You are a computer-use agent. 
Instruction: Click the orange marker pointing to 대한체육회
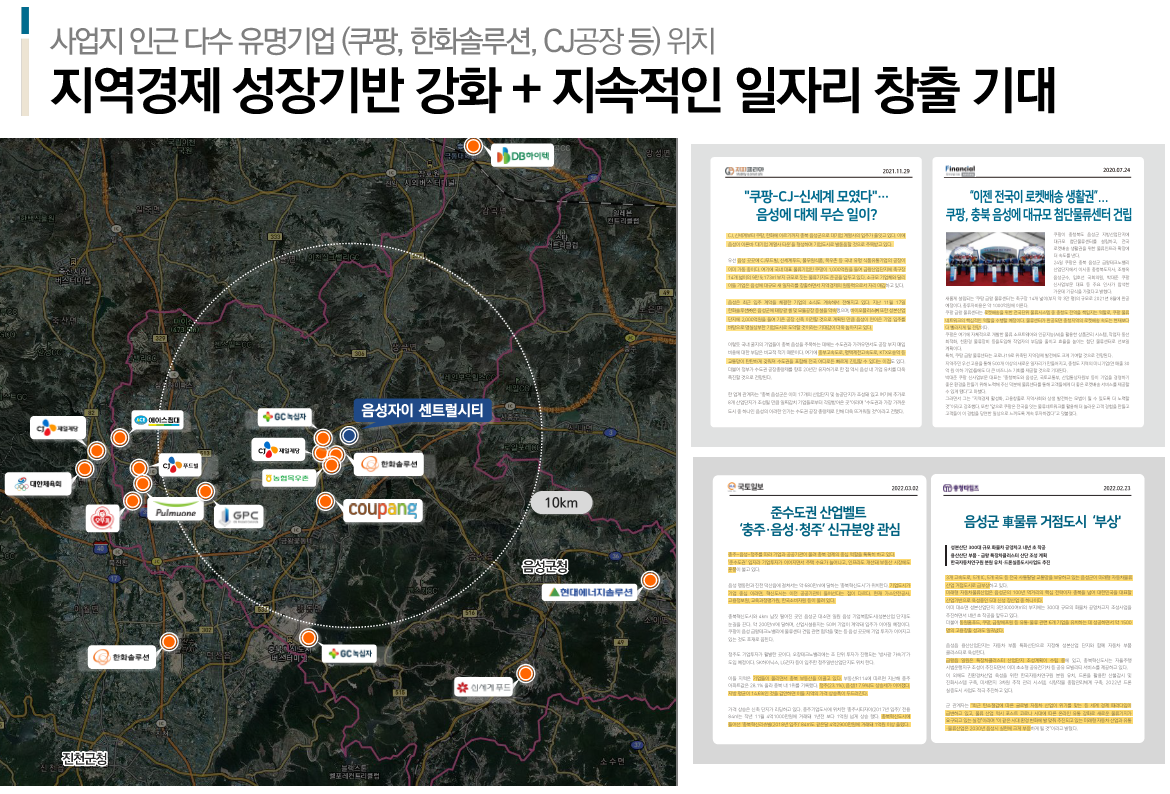(84, 469)
